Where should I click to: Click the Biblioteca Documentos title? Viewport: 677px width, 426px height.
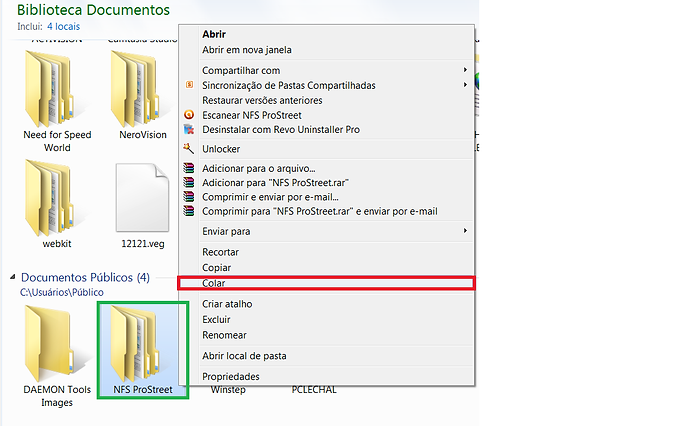tap(93, 9)
